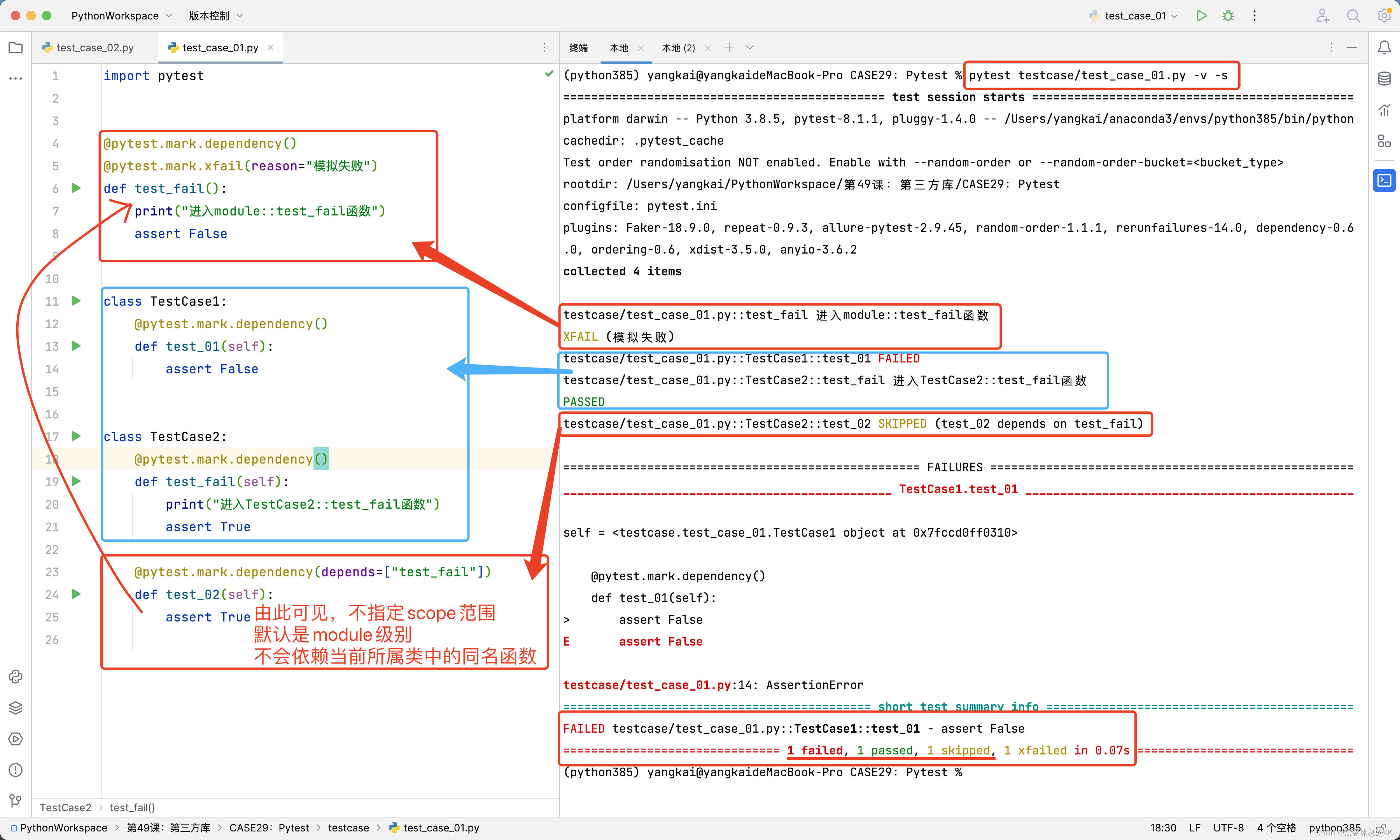The width and height of the screenshot is (1400, 840).
Task: Click 第49课：第三方库 breadcrumb
Action: point(168,828)
